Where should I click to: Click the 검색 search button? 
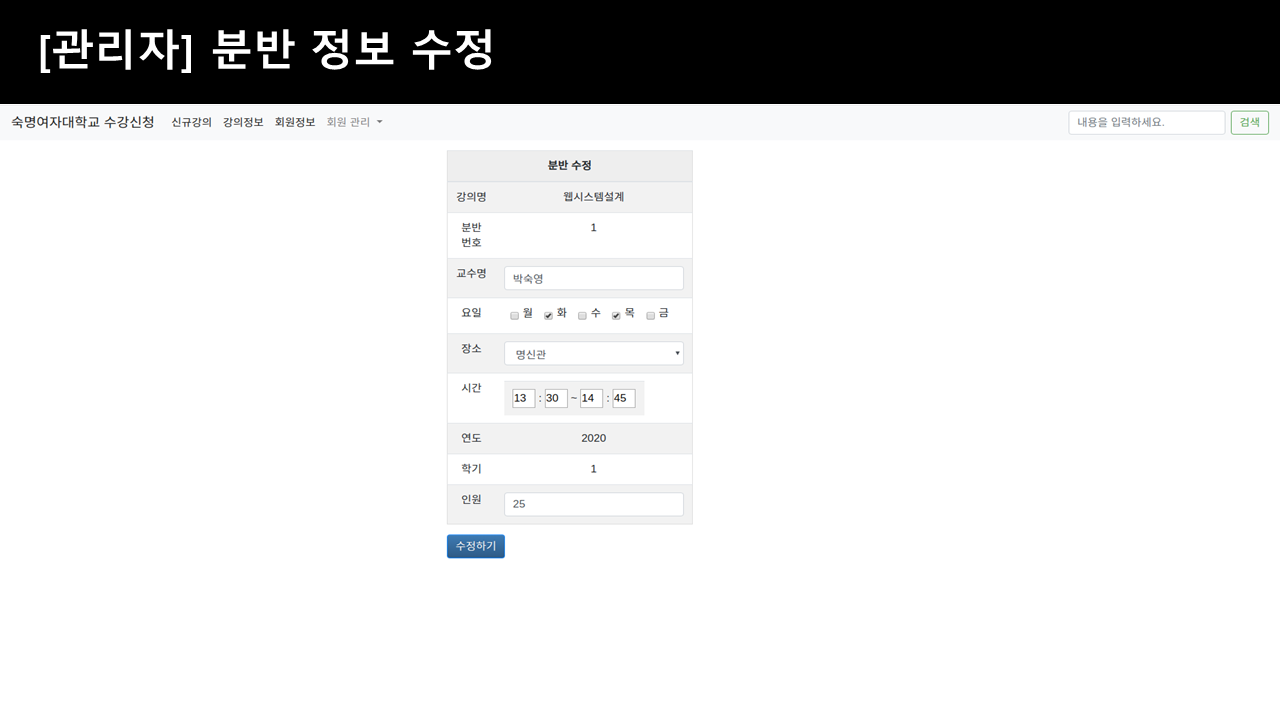pos(1249,122)
